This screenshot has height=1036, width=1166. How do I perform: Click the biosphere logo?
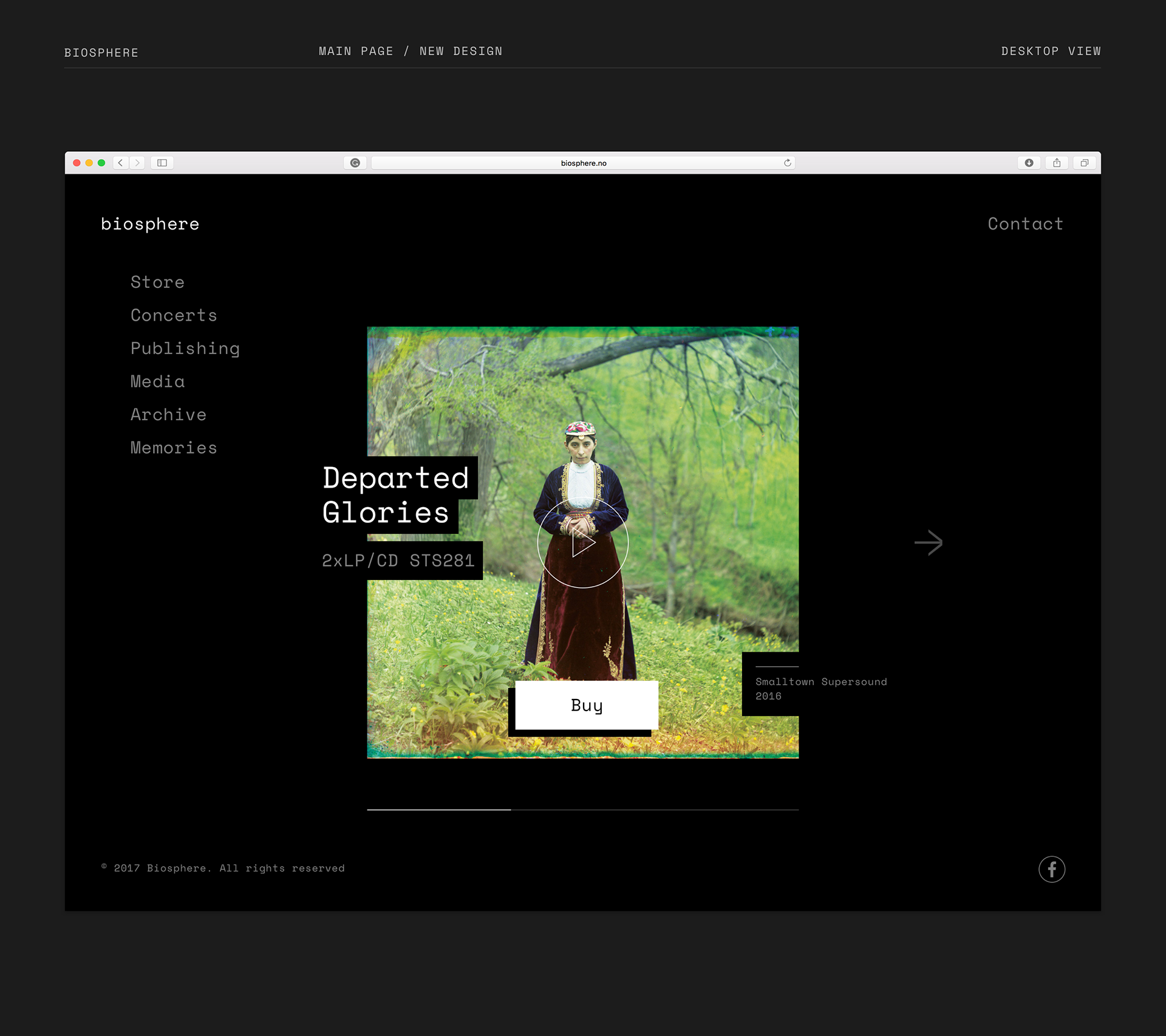point(150,224)
